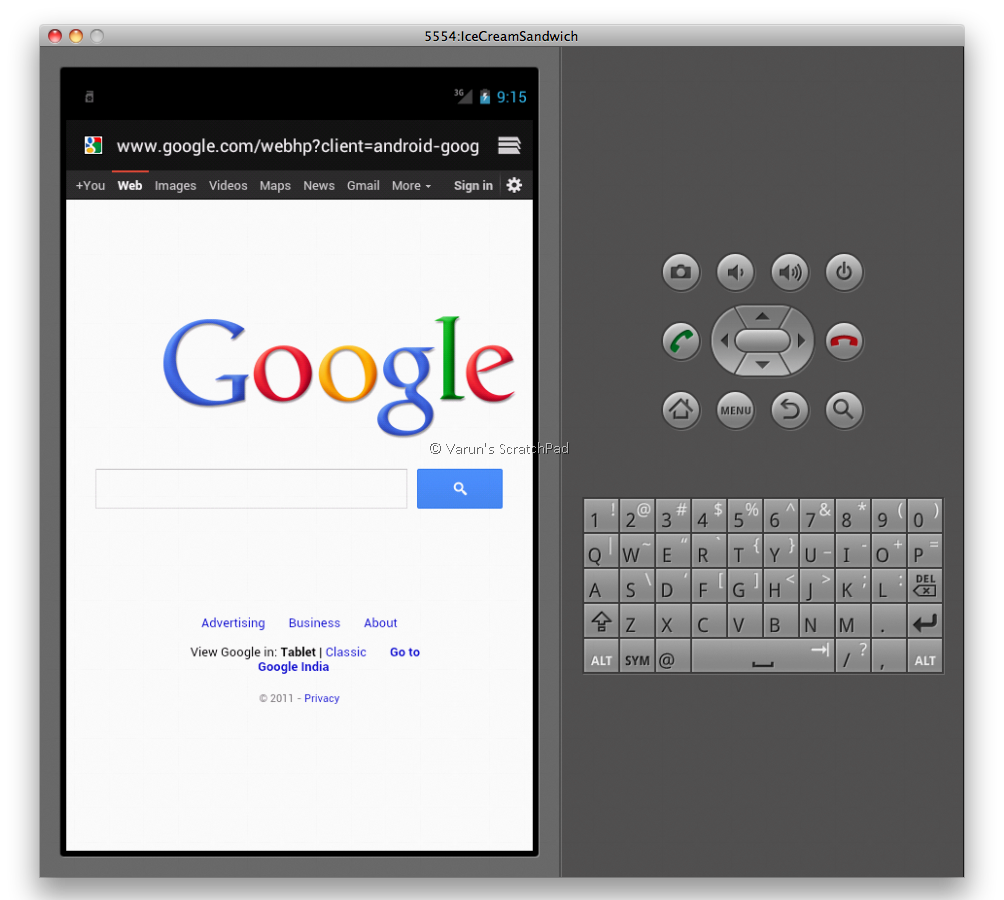Click the emulator camera button
Image resolution: width=1004 pixels, height=900 pixels.
[x=681, y=272]
